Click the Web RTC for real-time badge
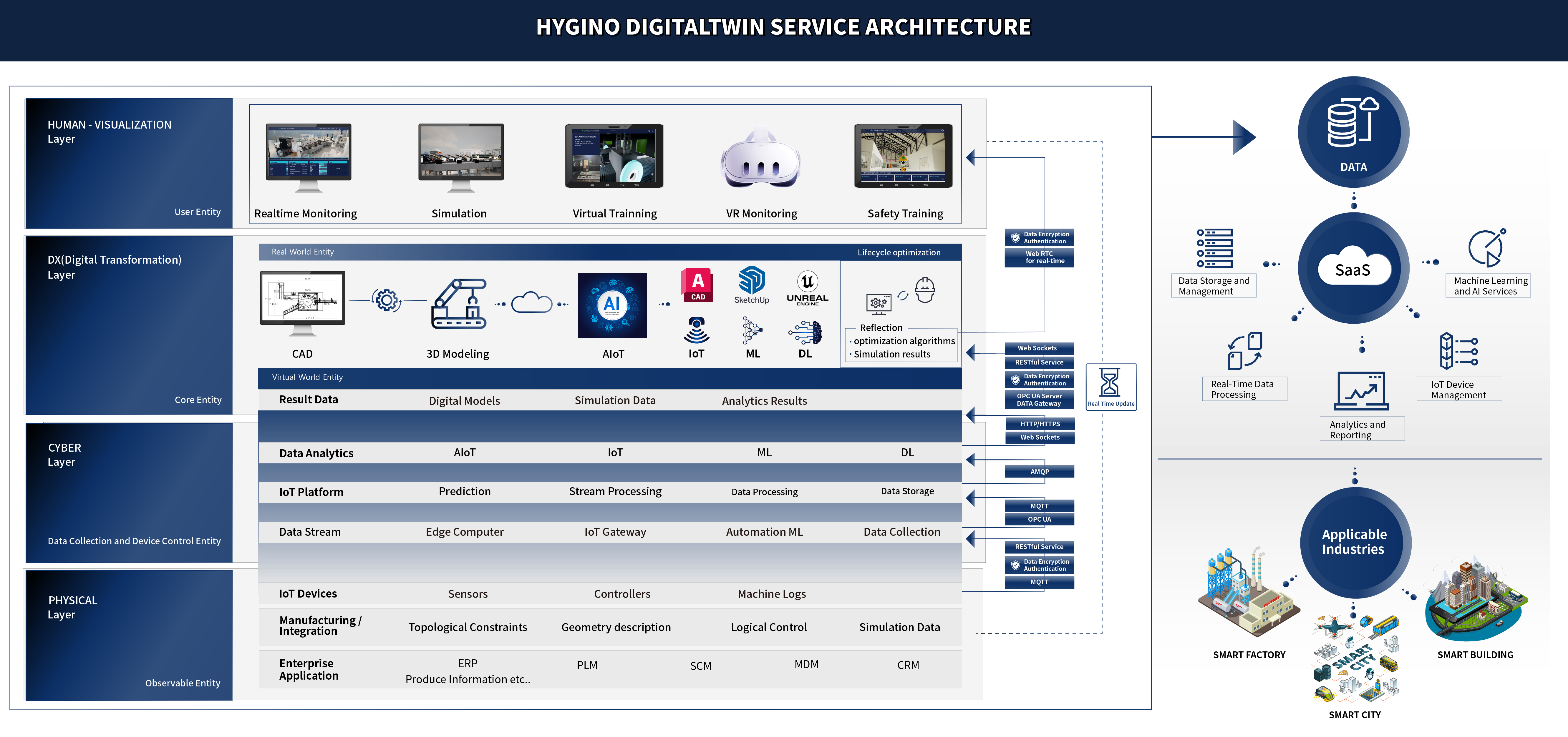 [1039, 257]
